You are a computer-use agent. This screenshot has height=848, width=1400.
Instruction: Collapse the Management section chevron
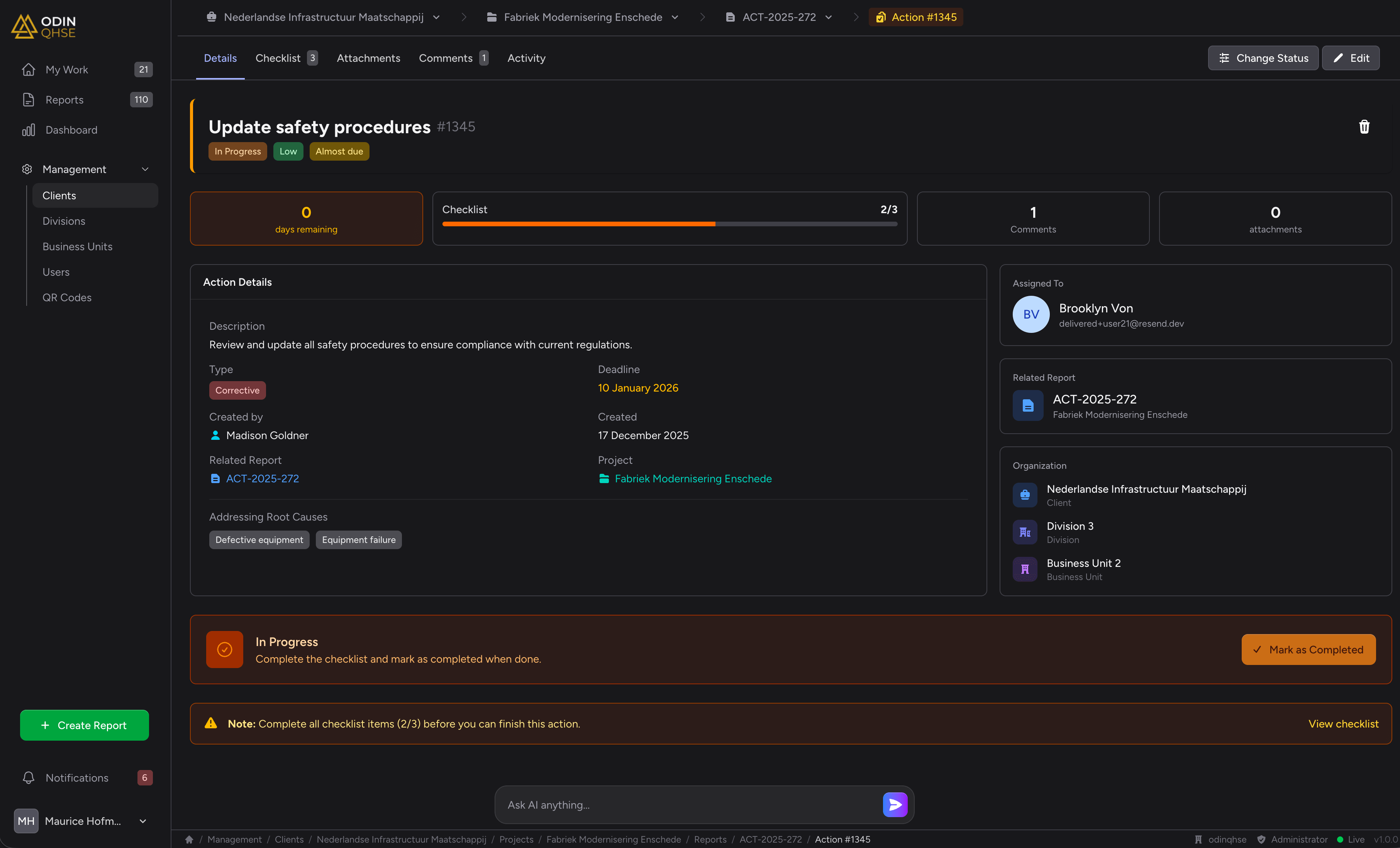tap(145, 170)
